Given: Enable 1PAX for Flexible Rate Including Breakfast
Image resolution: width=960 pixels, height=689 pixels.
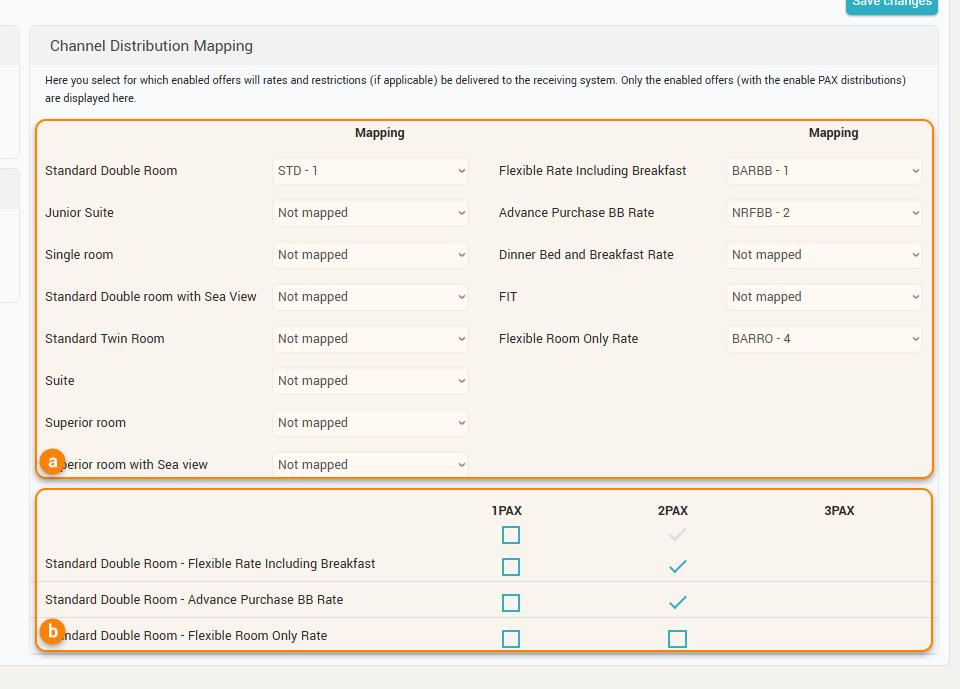Looking at the screenshot, I should point(511,567).
